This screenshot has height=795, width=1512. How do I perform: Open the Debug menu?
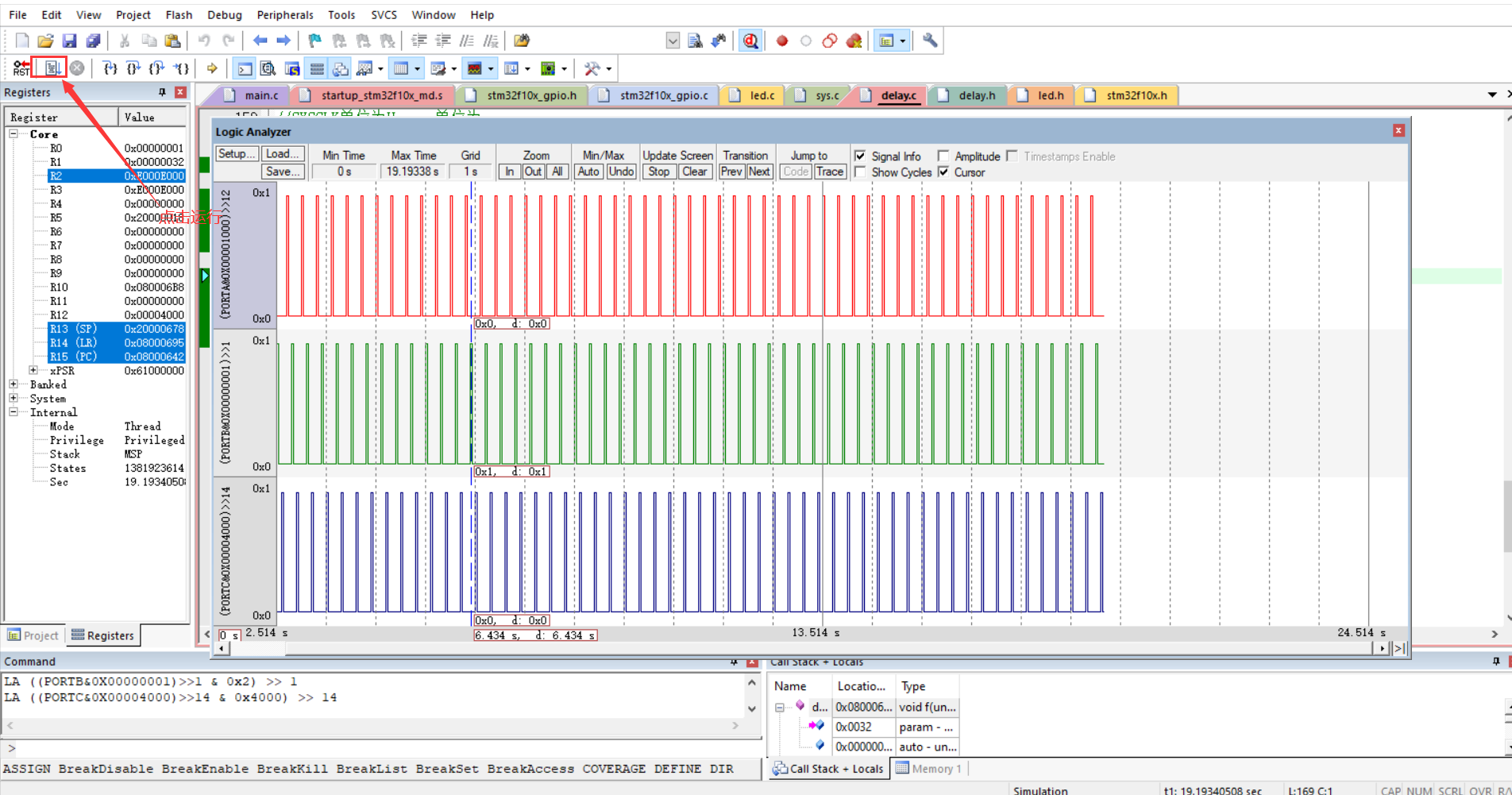225,15
